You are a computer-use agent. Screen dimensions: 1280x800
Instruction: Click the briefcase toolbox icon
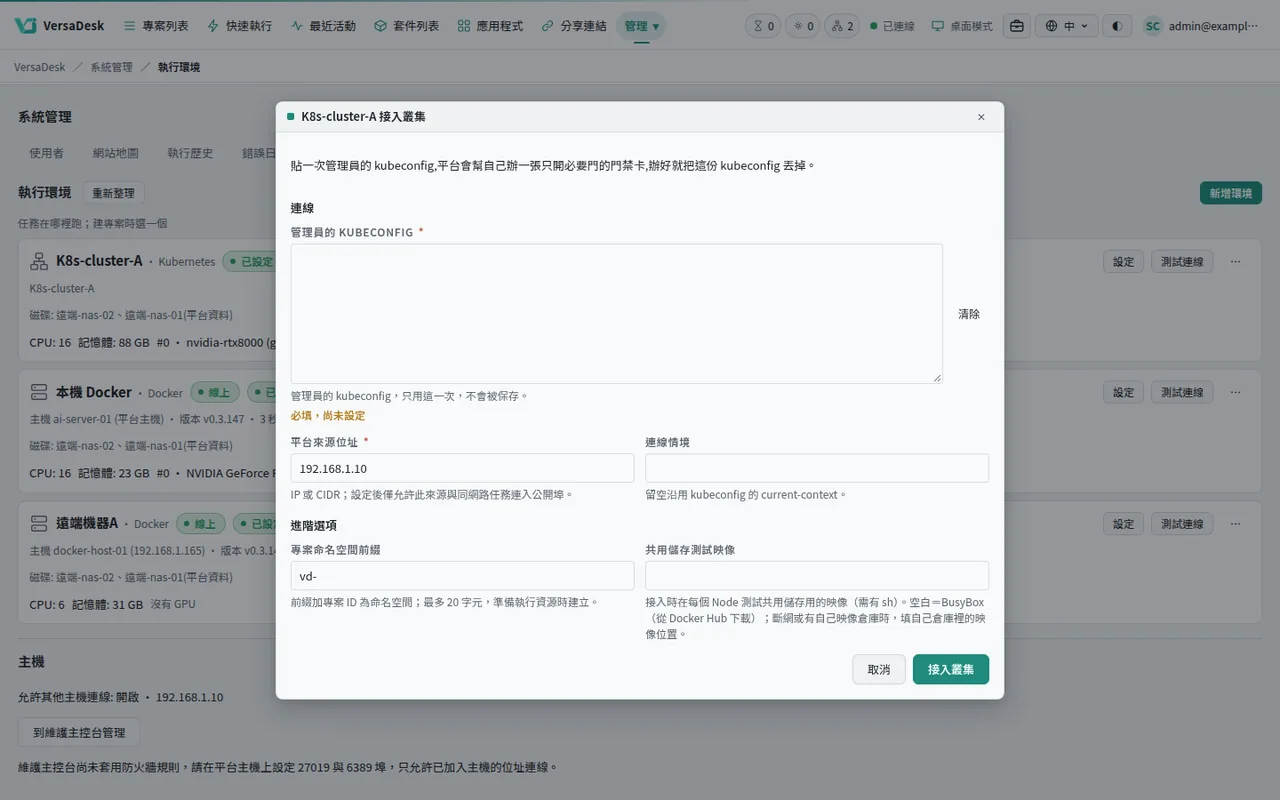point(1017,26)
